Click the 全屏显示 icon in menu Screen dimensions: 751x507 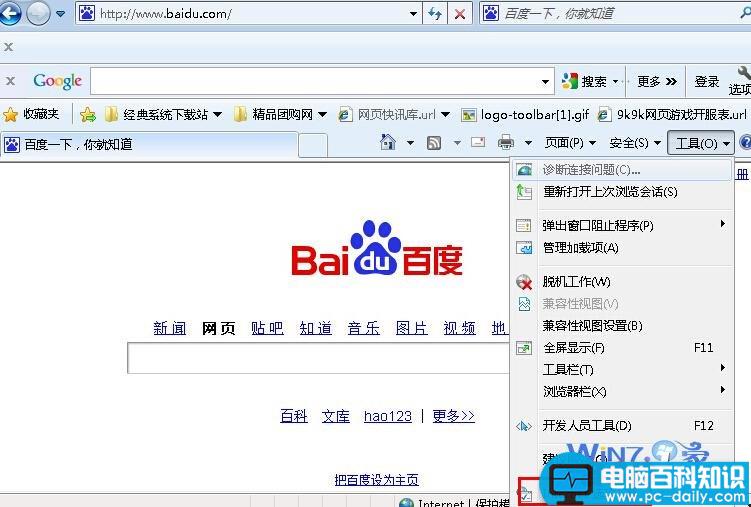524,348
